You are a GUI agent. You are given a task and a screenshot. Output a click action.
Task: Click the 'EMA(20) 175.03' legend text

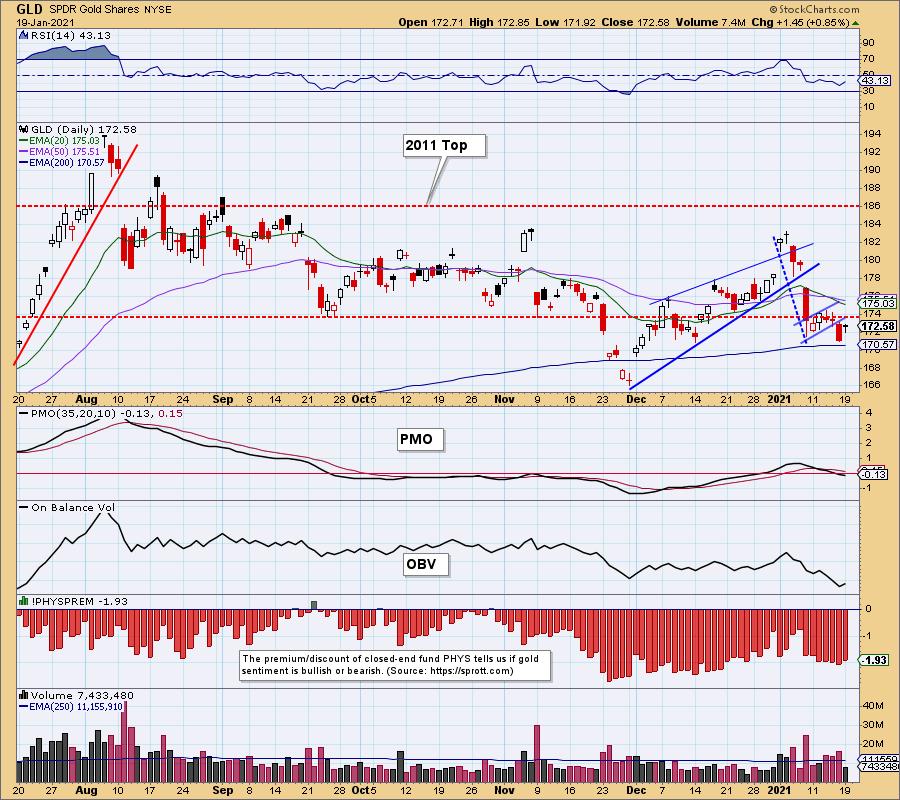click(64, 141)
